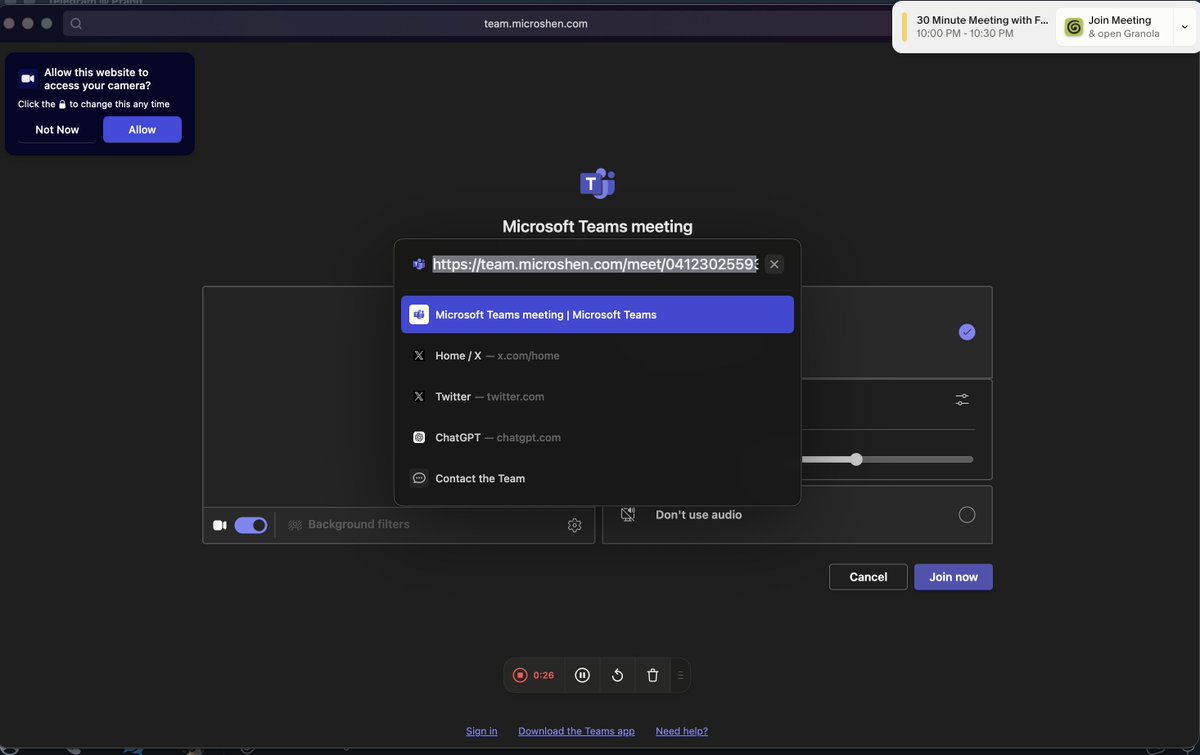The width and height of the screenshot is (1200, 755).
Task: Choose ChatGPT chatgpt.com suggestion
Action: pos(597,438)
